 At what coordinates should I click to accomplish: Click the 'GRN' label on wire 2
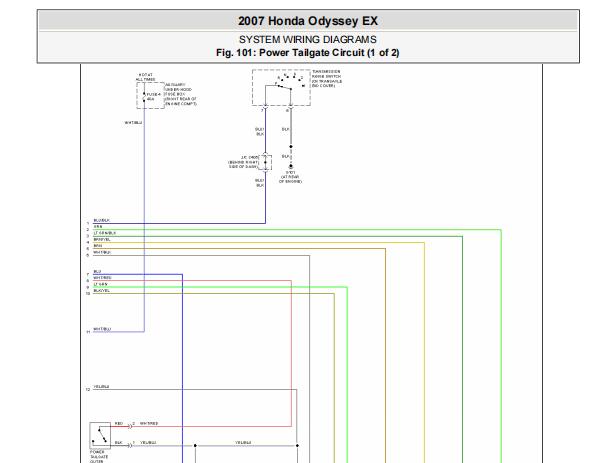tap(98, 227)
